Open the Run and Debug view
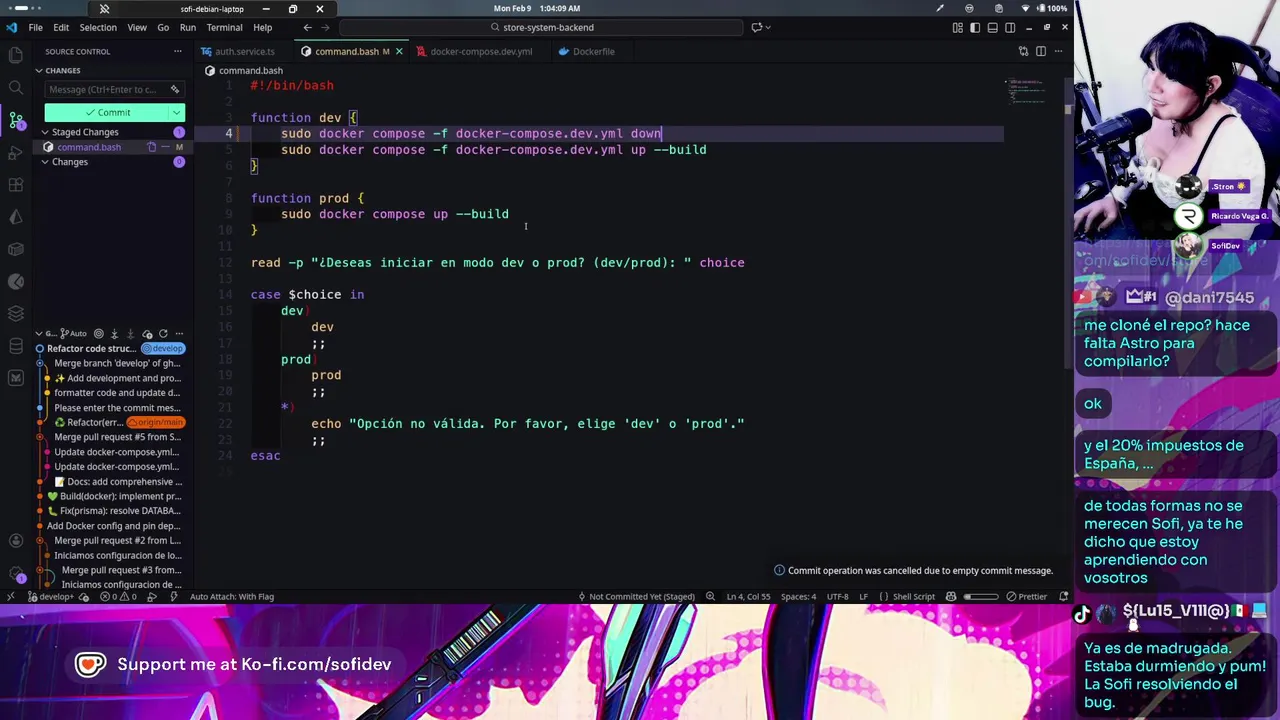The image size is (1280, 720). pyautogui.click(x=15, y=152)
